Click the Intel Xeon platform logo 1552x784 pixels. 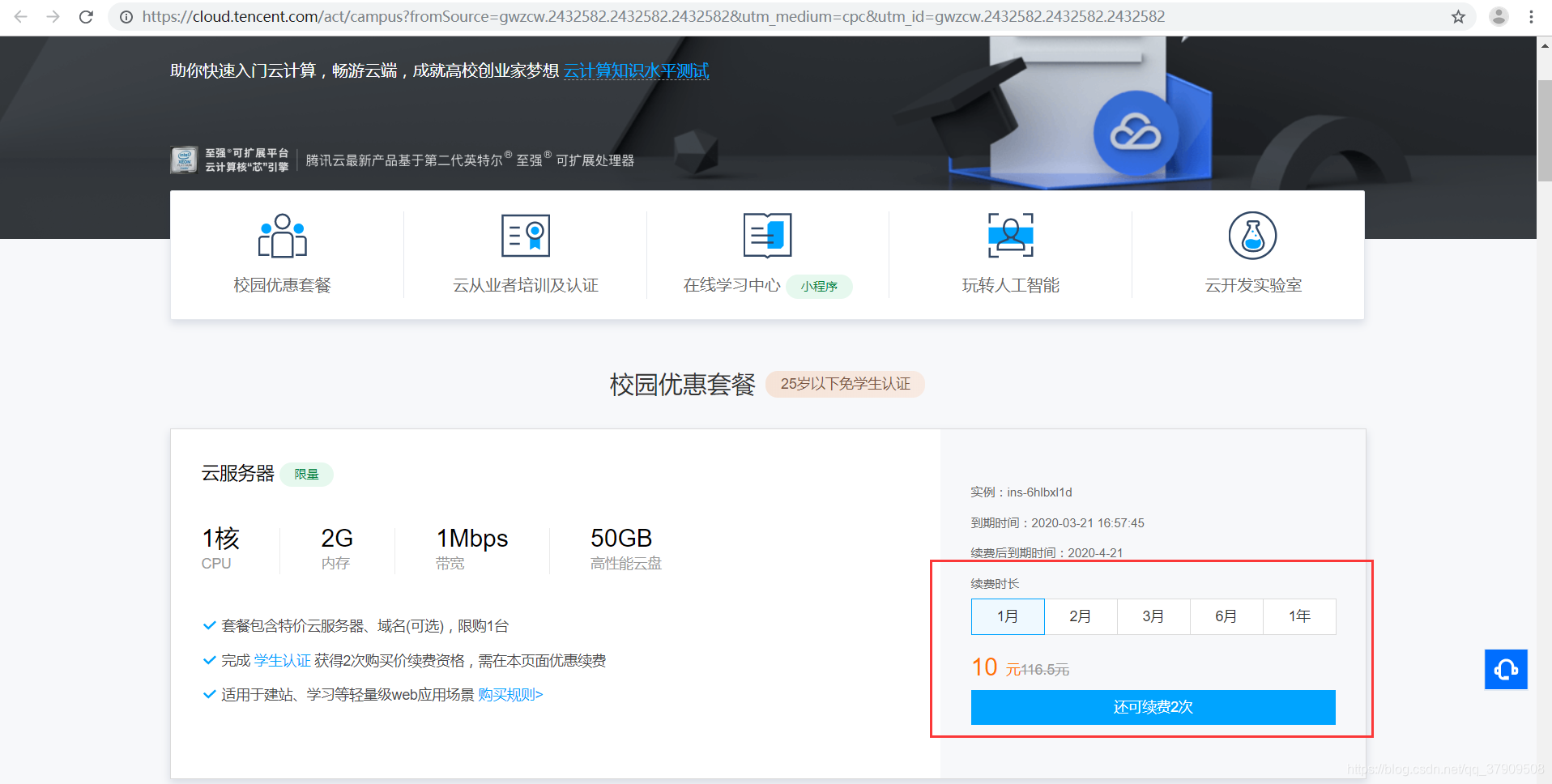pyautogui.click(x=184, y=160)
